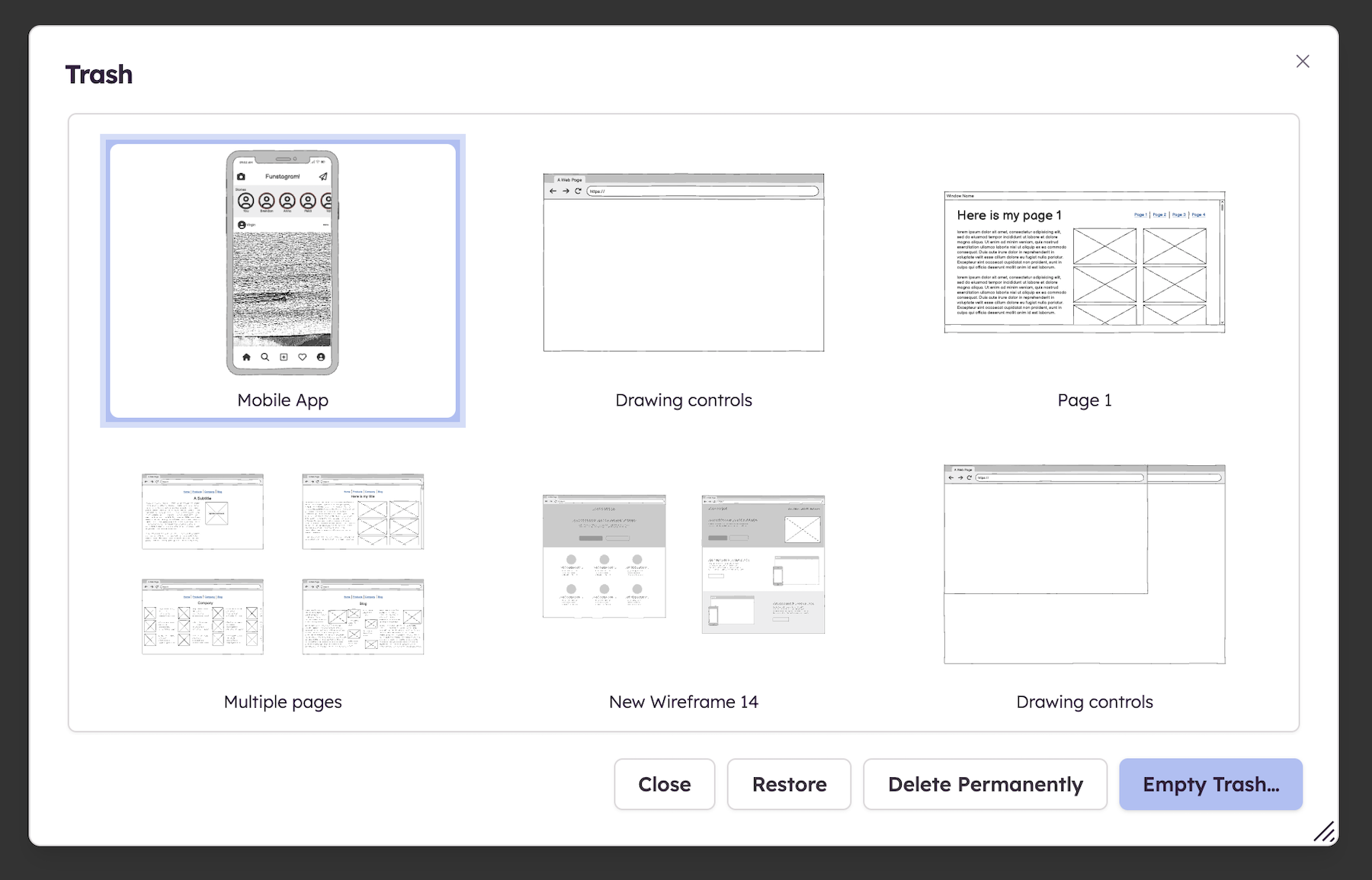
Task: Click the Blog page preview in Multiple pages
Action: point(363,616)
